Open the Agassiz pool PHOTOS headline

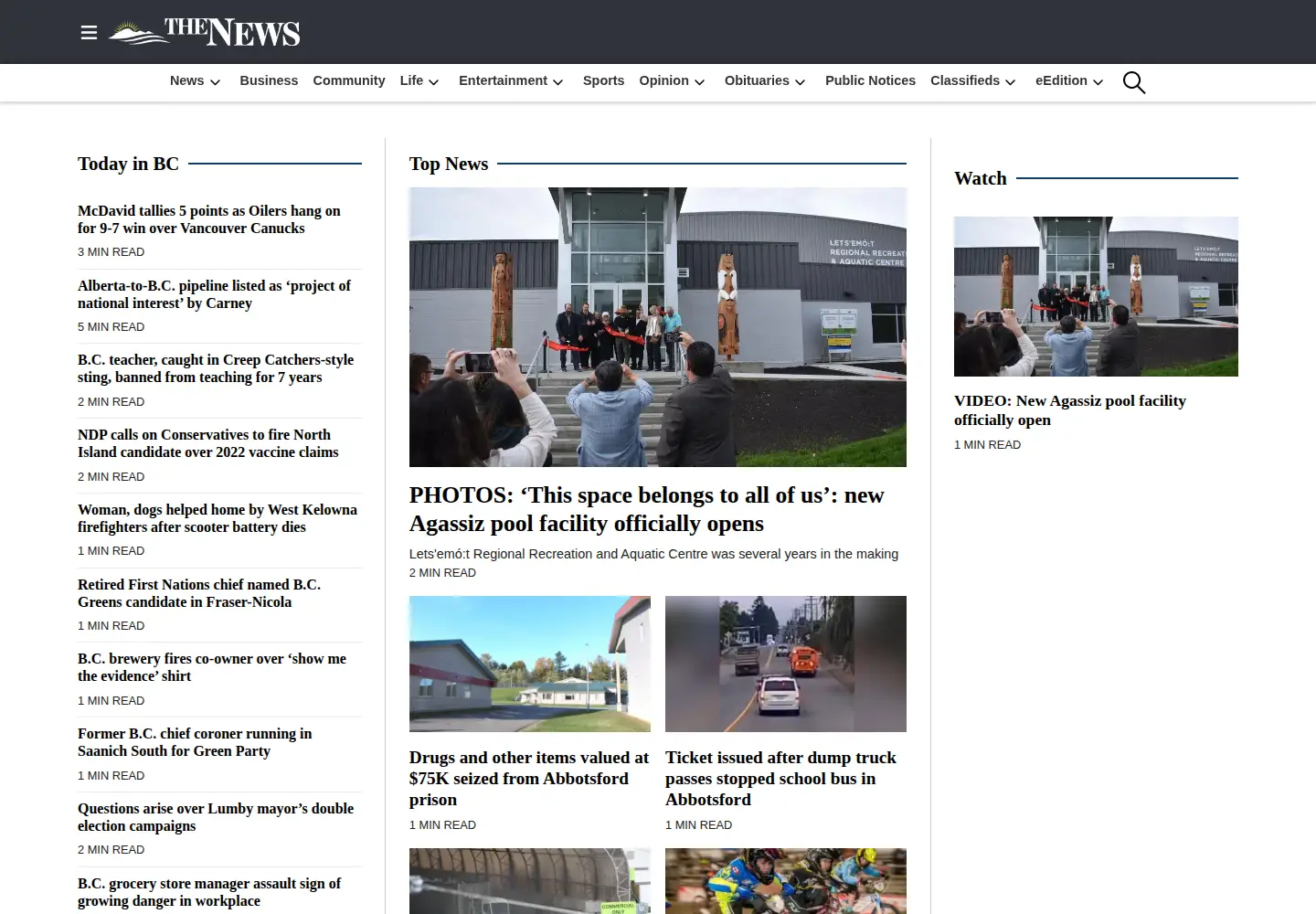(647, 509)
